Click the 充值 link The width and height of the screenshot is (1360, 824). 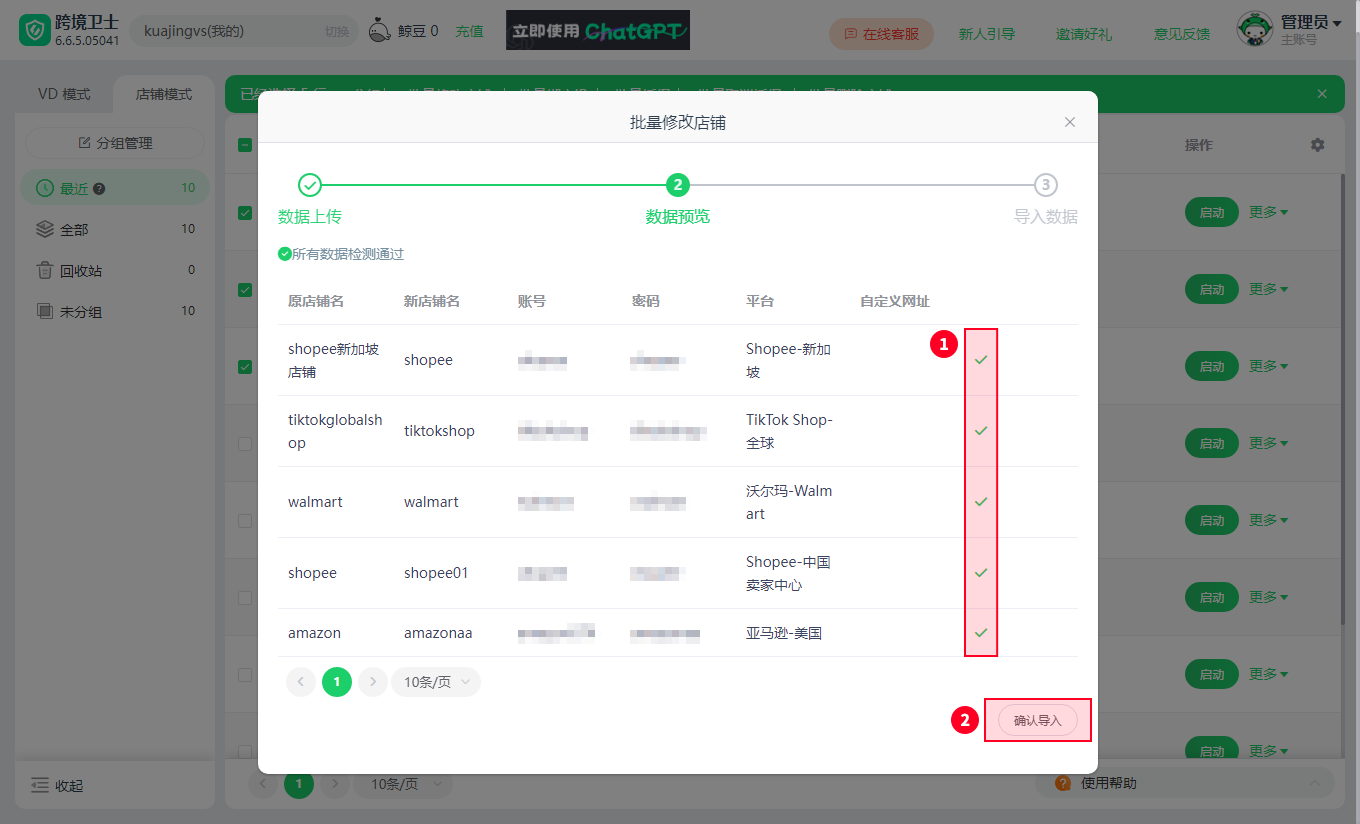pyautogui.click(x=469, y=31)
